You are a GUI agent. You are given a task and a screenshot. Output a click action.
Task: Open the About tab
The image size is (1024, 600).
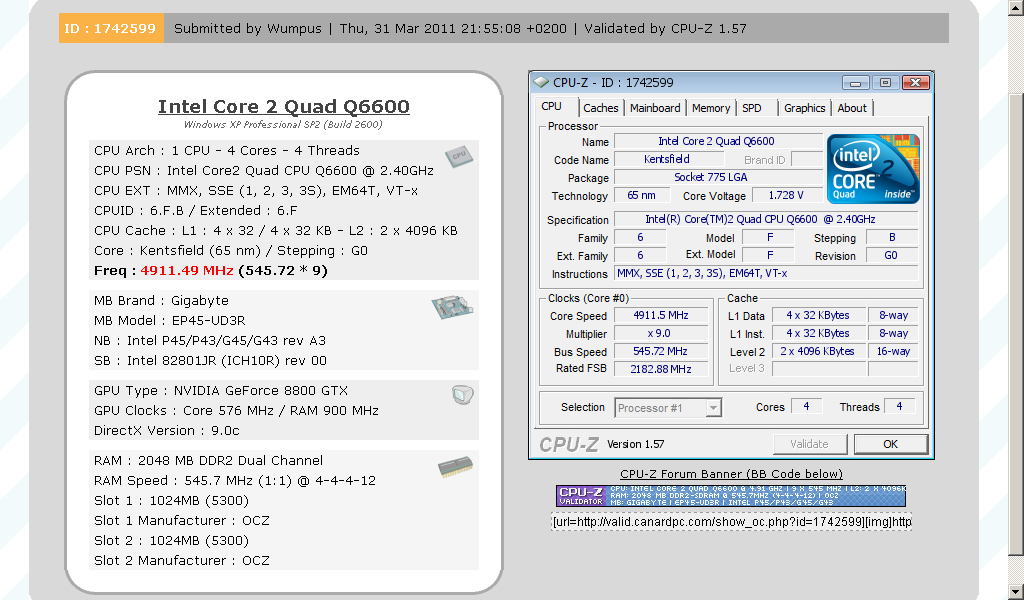(x=852, y=108)
